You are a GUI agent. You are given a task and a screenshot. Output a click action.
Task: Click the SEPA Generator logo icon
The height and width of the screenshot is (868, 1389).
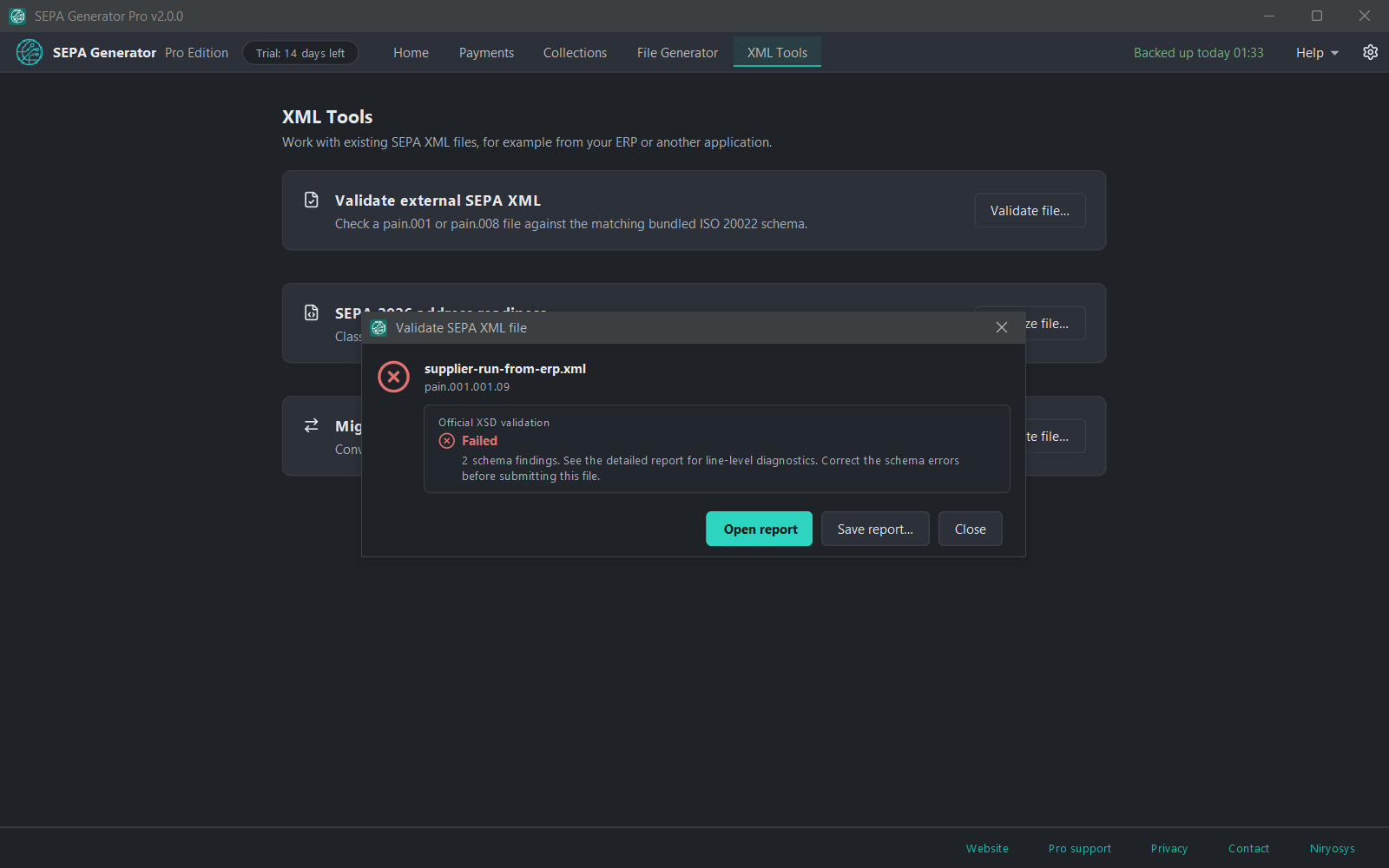[x=30, y=52]
